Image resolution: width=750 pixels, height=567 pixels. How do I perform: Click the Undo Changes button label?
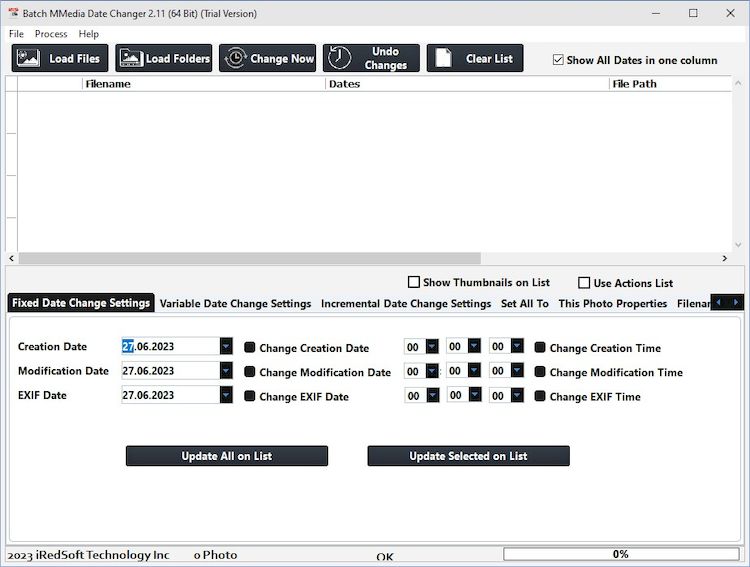[x=386, y=58]
